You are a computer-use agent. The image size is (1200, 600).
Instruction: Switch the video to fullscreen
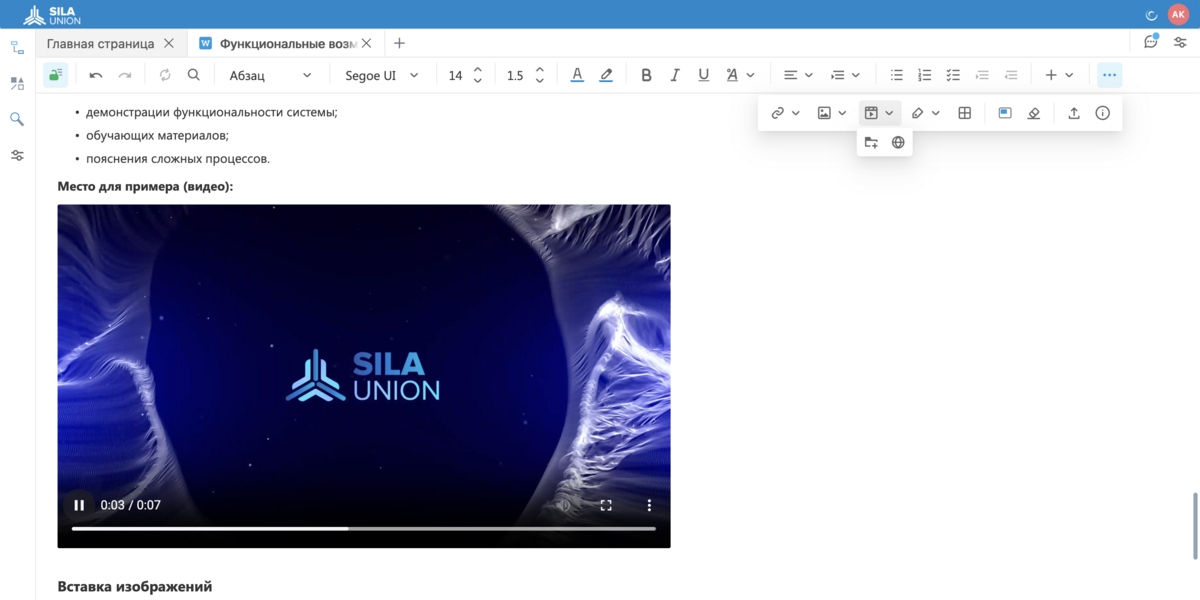[606, 505]
